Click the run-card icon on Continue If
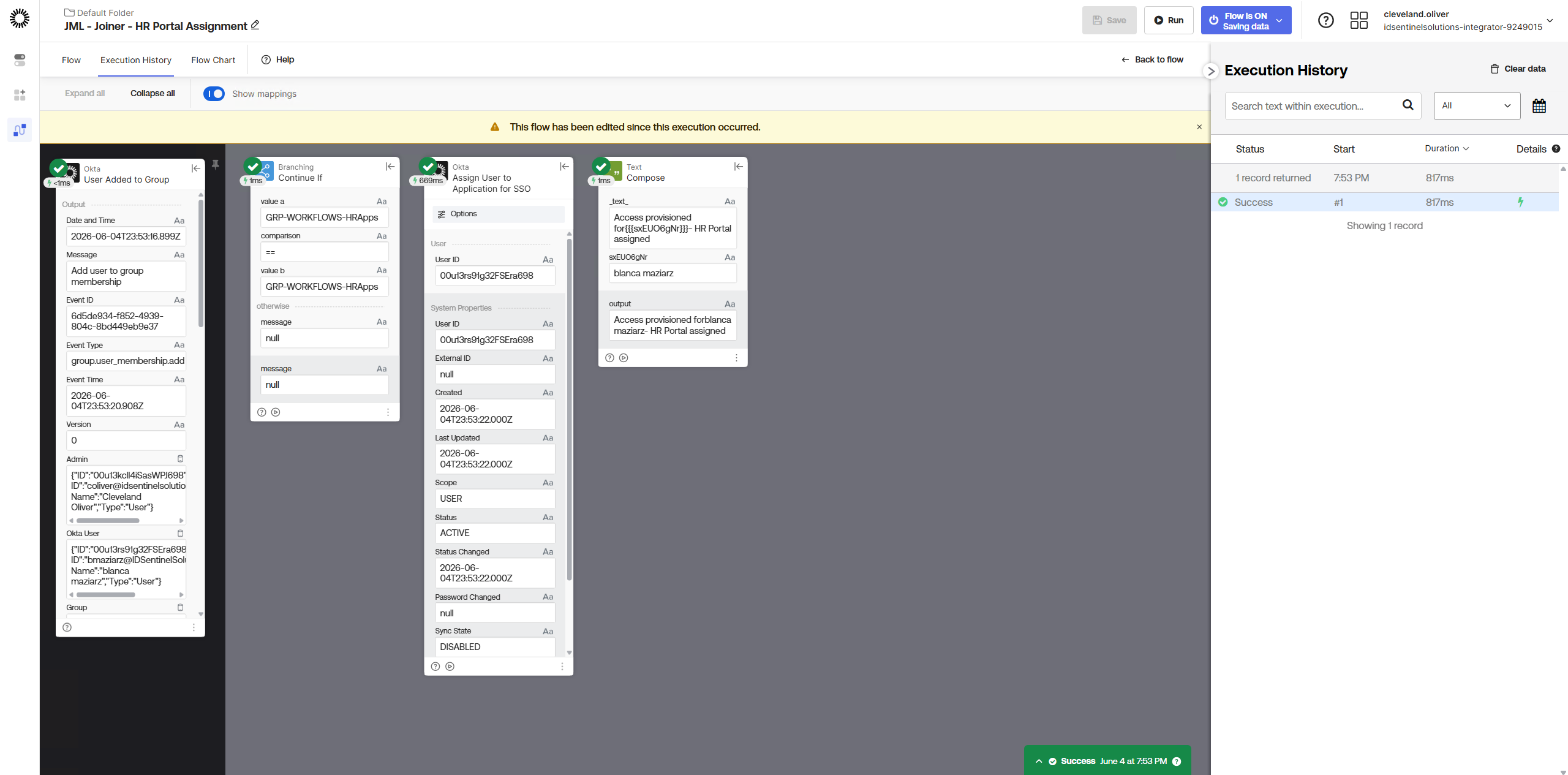The width and height of the screenshot is (1568, 775). 276,412
